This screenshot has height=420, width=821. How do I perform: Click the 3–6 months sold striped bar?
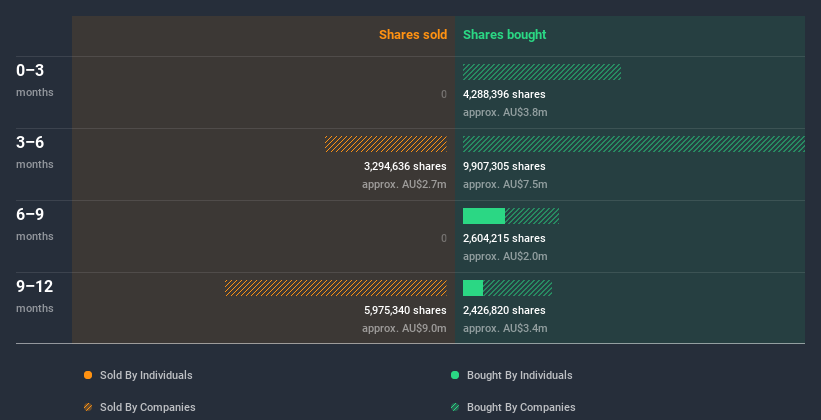coord(386,144)
